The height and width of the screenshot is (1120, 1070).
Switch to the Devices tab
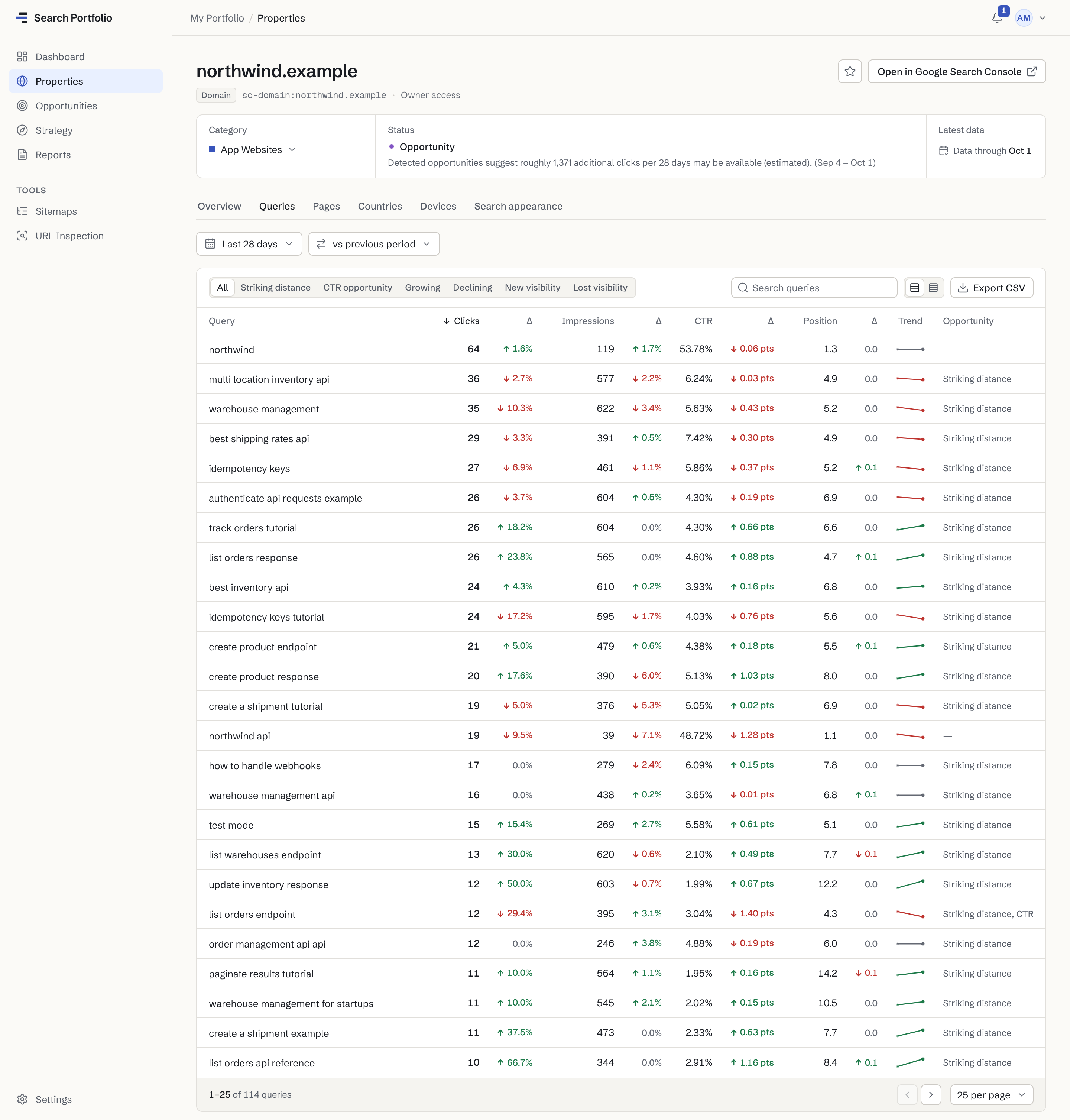point(438,206)
